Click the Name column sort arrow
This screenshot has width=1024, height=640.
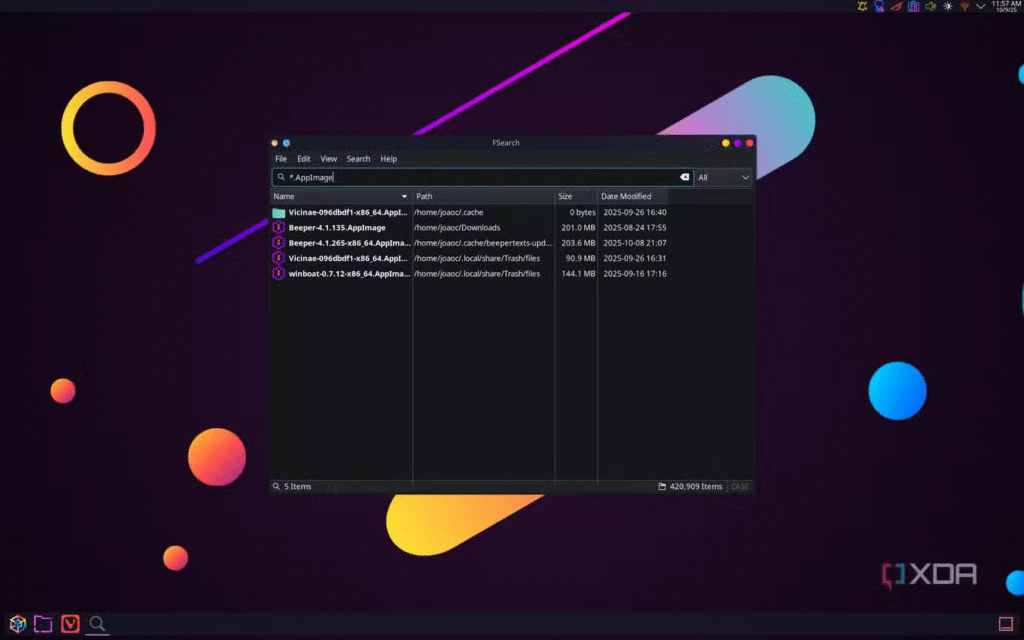pyautogui.click(x=404, y=197)
